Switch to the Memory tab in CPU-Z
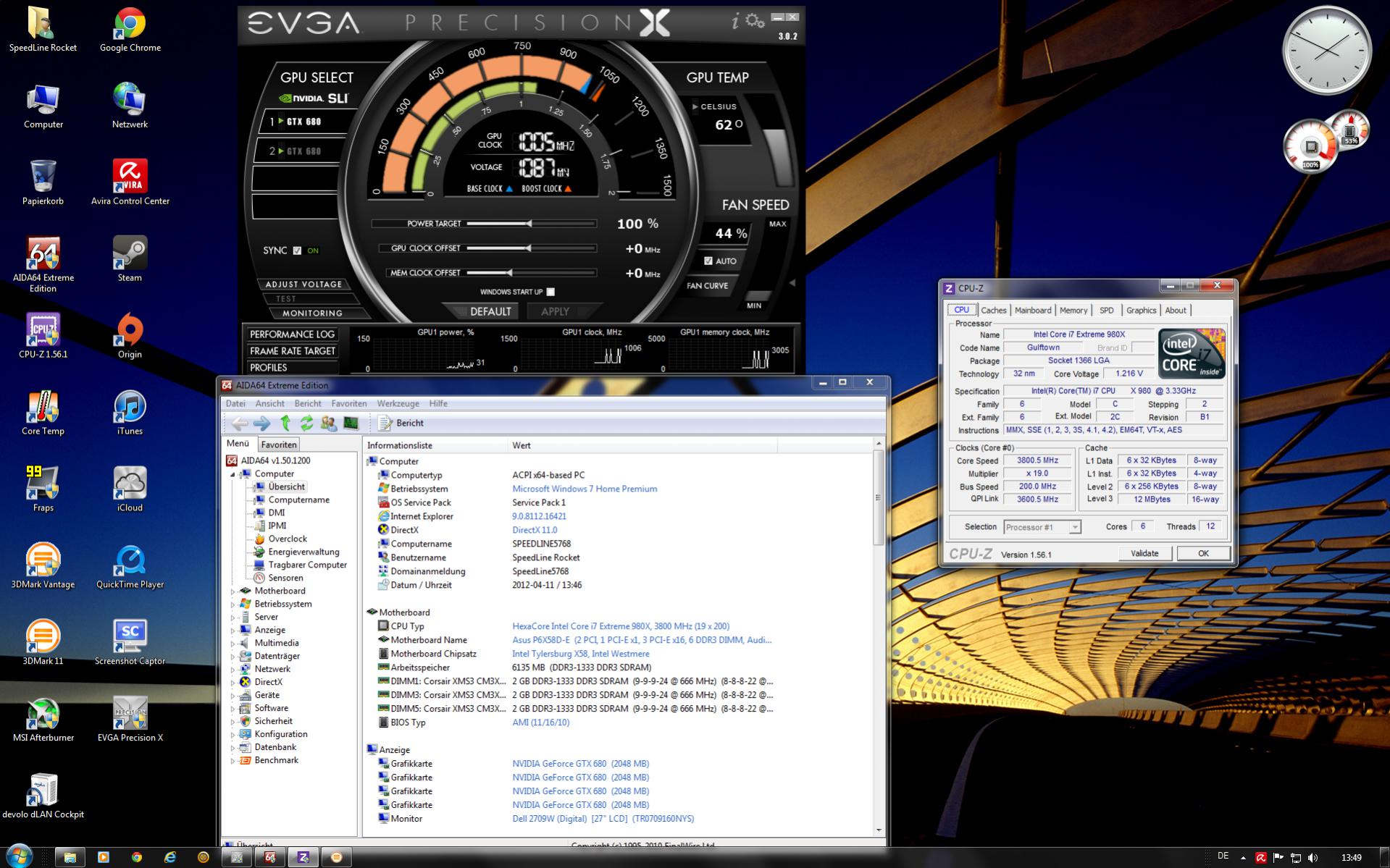 pos(1073,311)
